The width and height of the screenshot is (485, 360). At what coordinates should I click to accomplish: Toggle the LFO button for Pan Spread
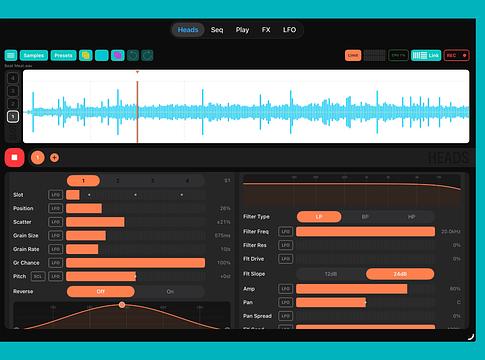[286, 316]
